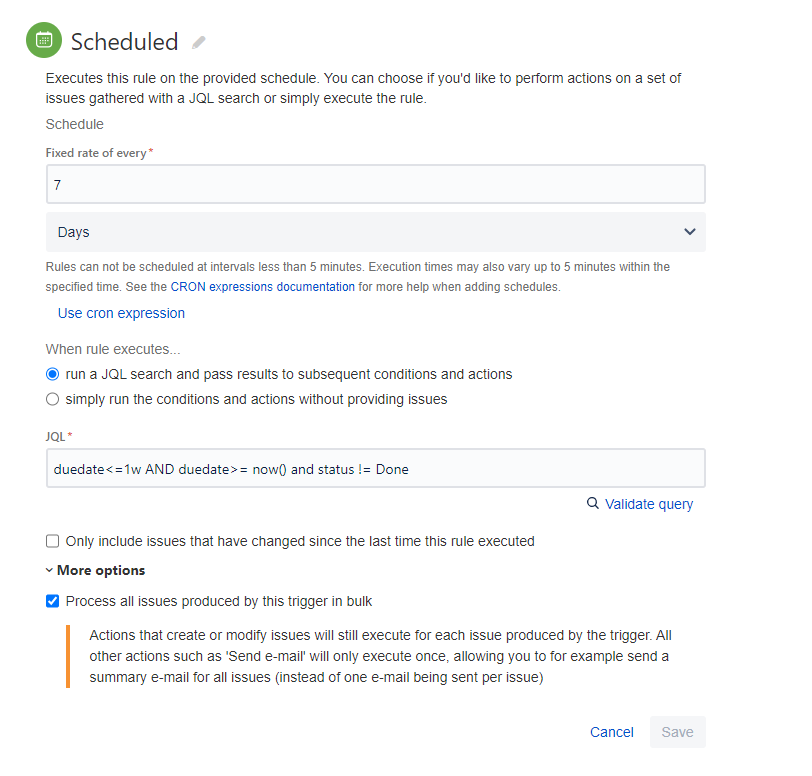812x776 pixels.
Task: Click the run a JQL search label text
Action: pyautogui.click(x=288, y=374)
